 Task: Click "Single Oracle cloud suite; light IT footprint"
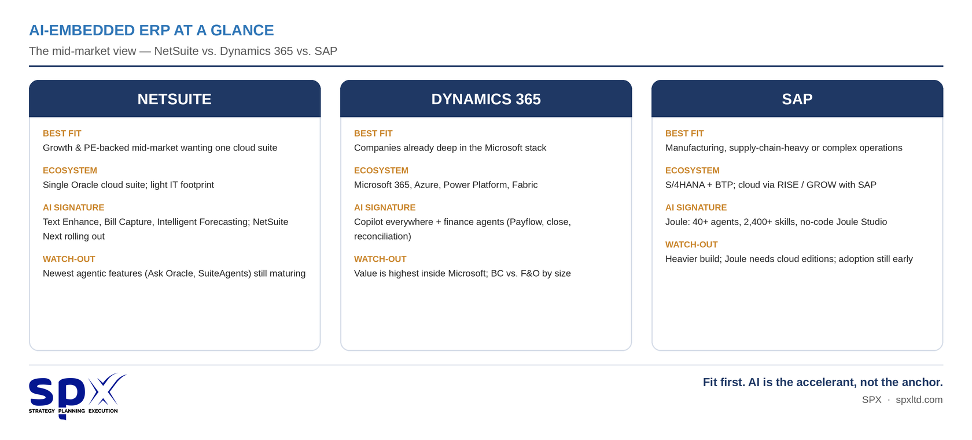[128, 185]
